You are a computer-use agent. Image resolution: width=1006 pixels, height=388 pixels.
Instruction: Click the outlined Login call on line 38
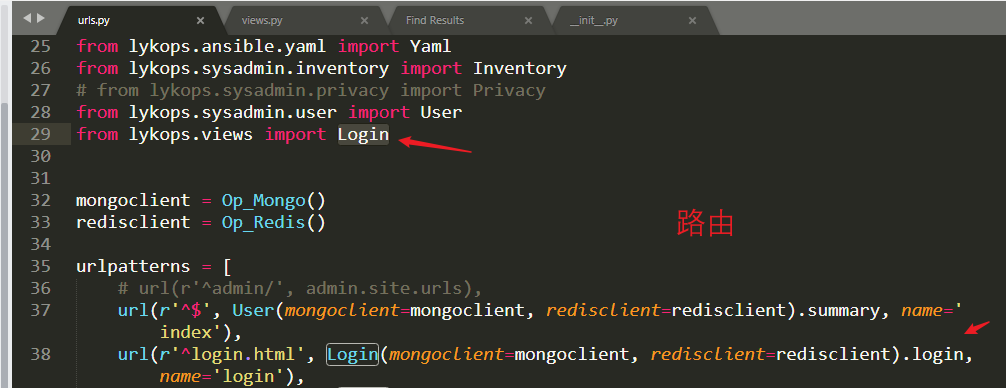click(352, 354)
